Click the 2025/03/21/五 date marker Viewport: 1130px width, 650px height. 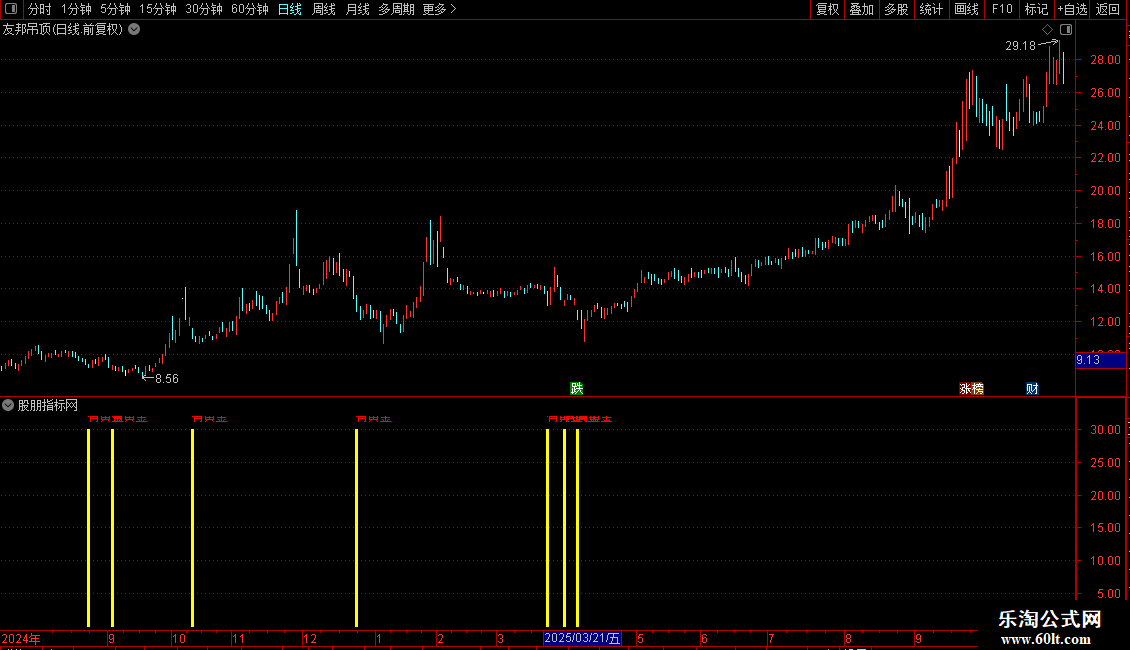(x=582, y=638)
